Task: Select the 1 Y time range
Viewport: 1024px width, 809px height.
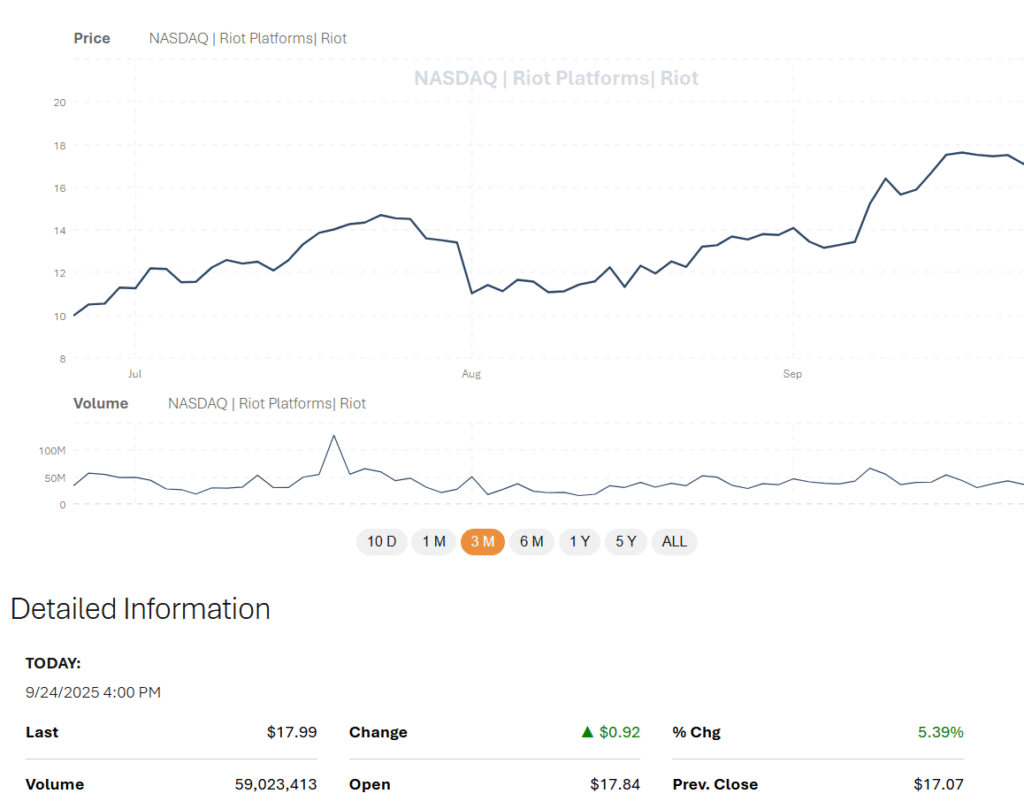Action: point(579,541)
